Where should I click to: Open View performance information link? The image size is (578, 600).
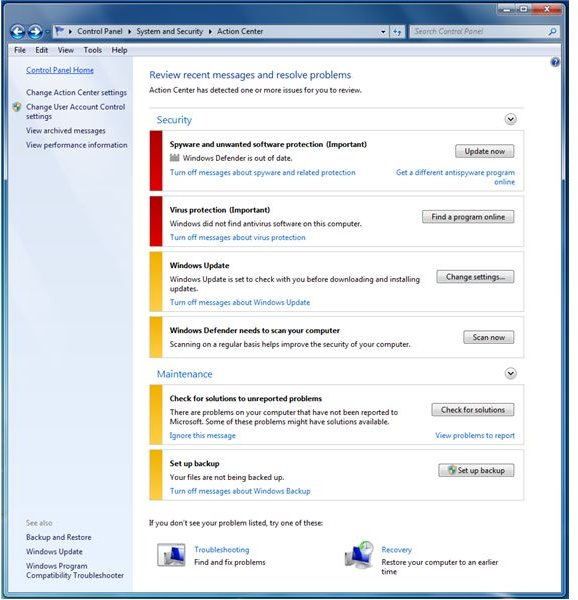(77, 145)
